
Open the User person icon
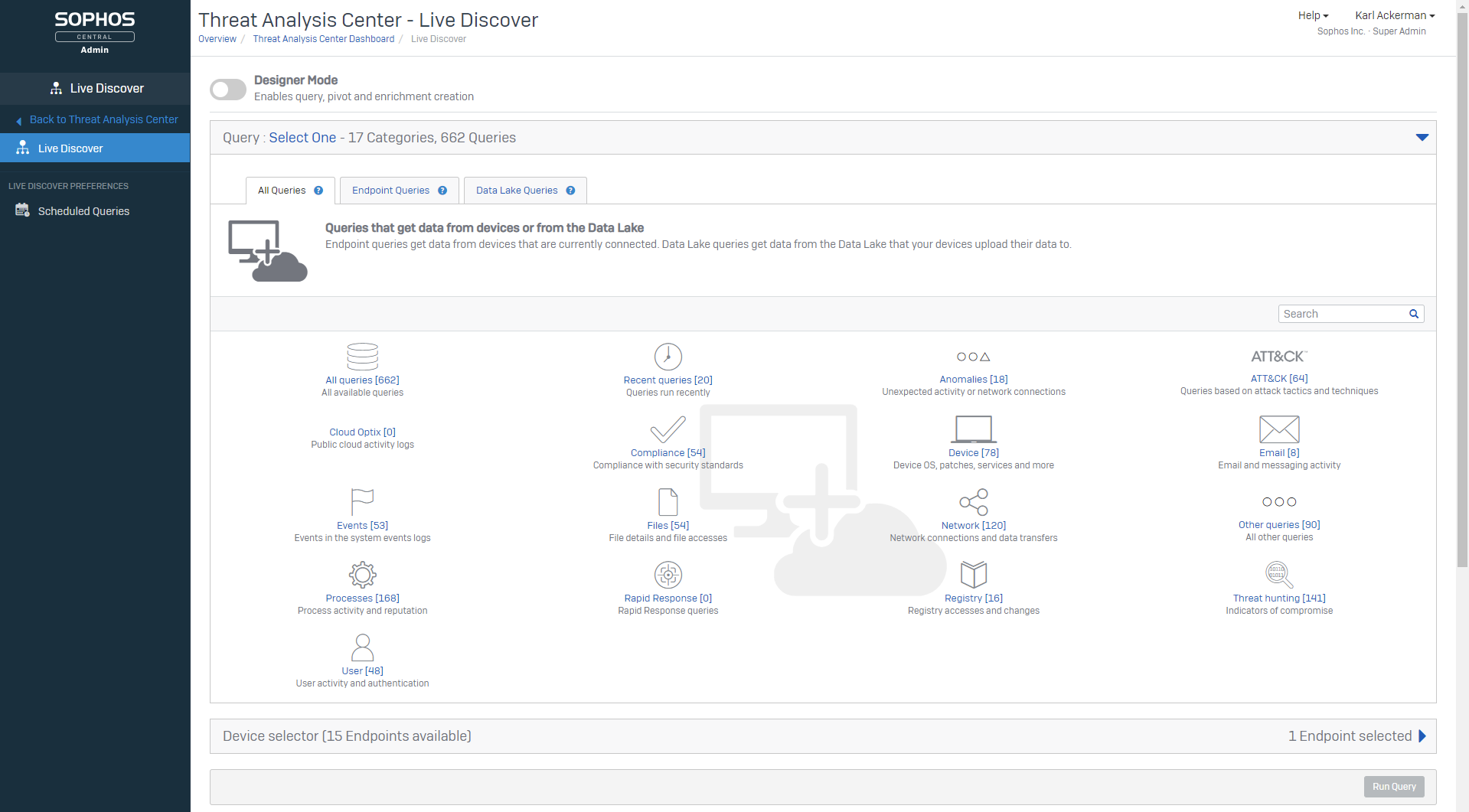click(362, 647)
